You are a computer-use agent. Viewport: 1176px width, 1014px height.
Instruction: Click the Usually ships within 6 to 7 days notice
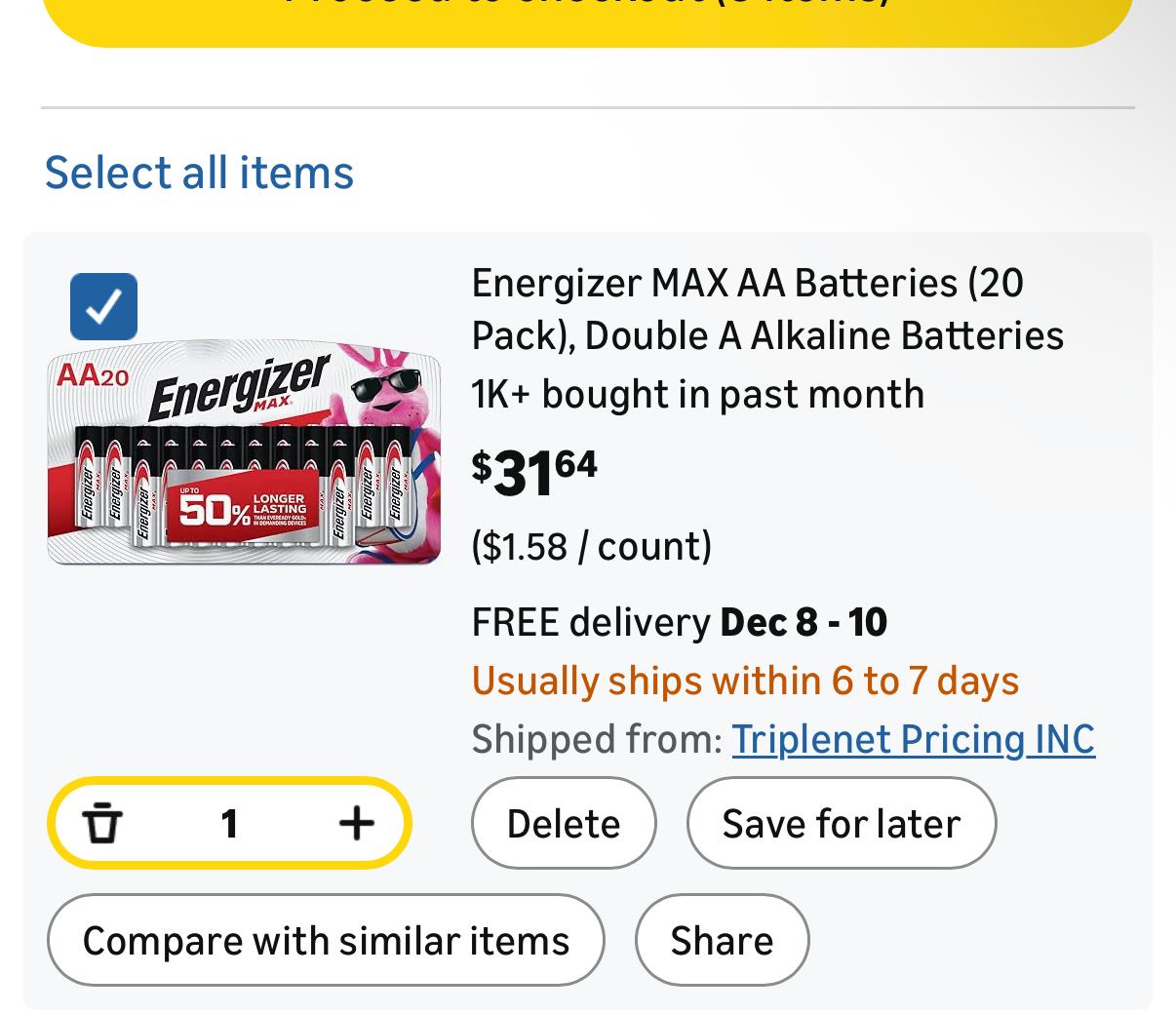coord(745,681)
